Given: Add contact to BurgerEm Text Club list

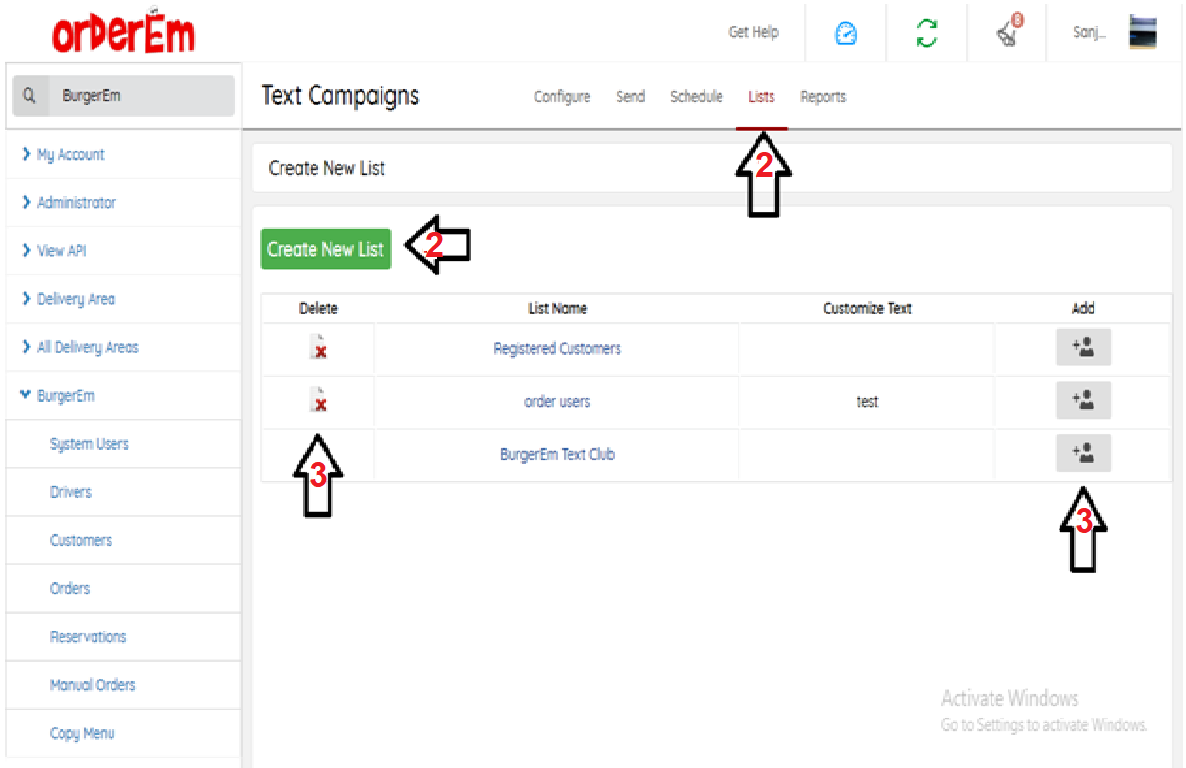Looking at the screenshot, I should pos(1083,453).
